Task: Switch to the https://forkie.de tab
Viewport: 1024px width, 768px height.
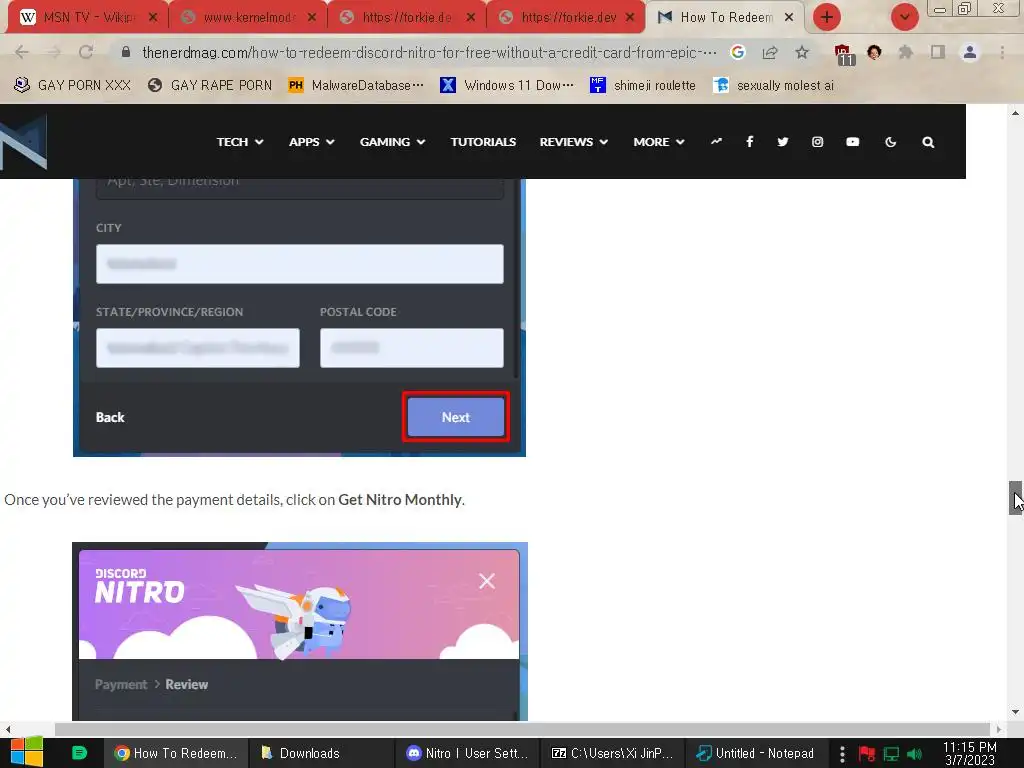Action: pyautogui.click(x=406, y=18)
